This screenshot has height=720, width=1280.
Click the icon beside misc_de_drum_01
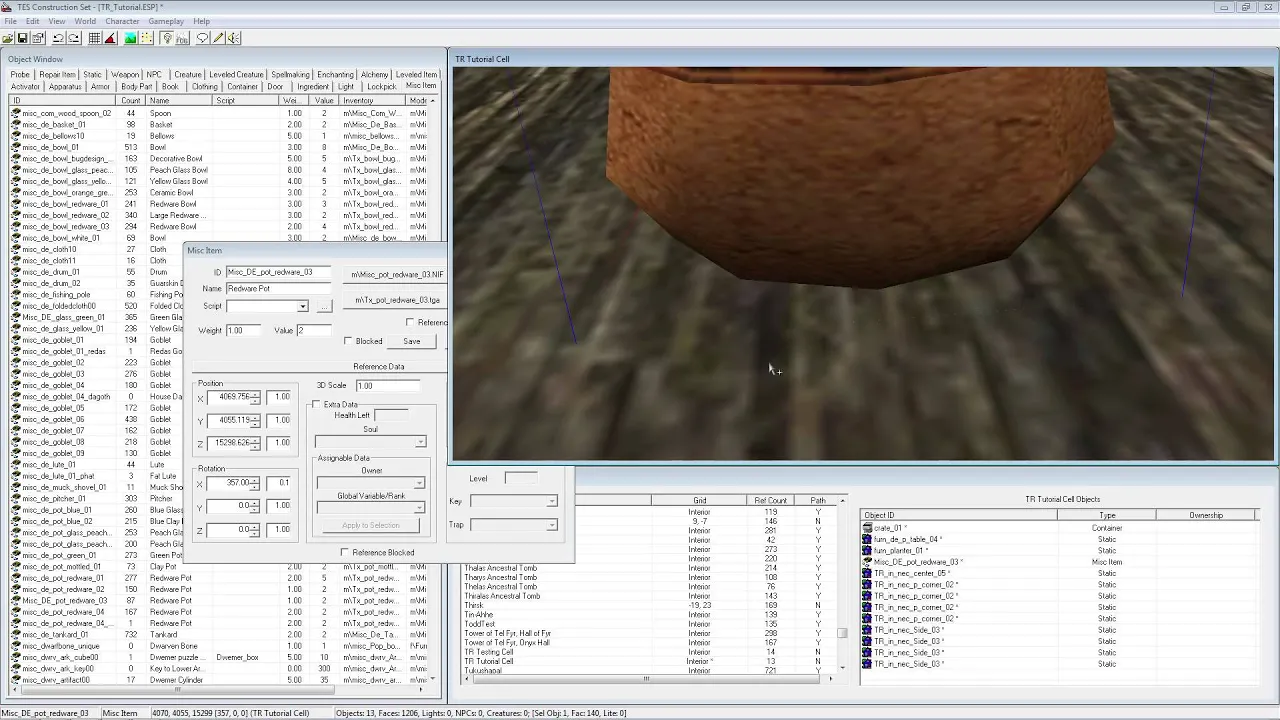pyautogui.click(x=15, y=272)
